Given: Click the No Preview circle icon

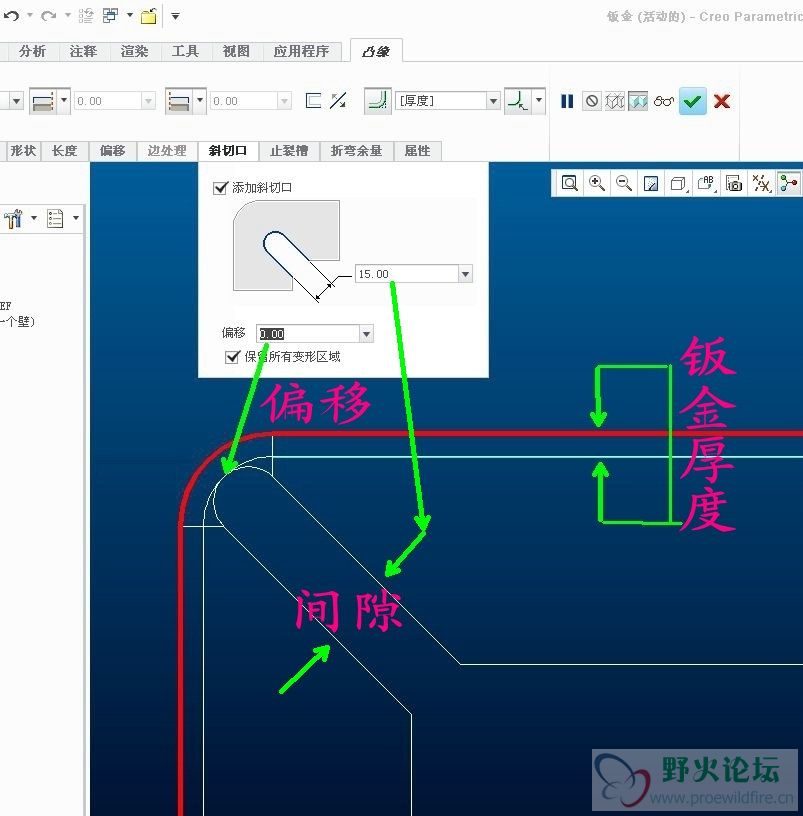Looking at the screenshot, I should point(592,100).
